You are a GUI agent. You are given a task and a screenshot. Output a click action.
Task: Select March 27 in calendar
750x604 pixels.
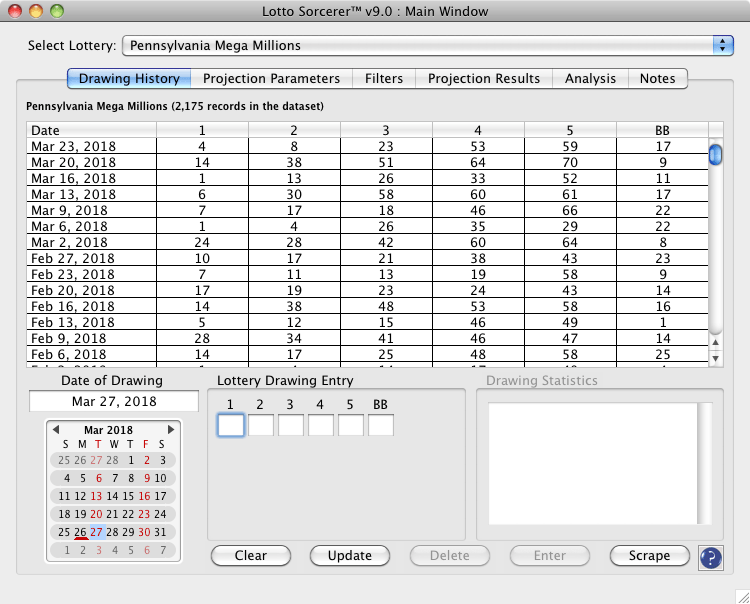pyautogui.click(x=97, y=532)
